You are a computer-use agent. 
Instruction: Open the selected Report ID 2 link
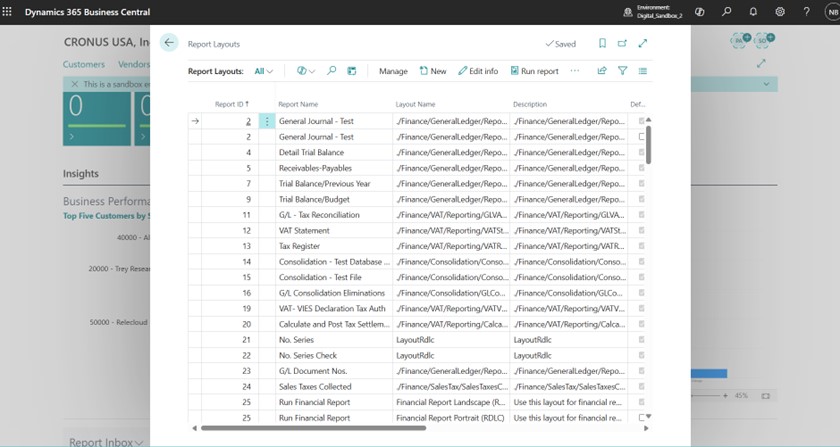[248, 122]
